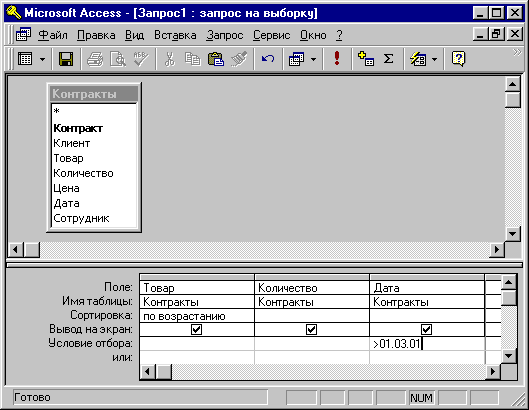529x410 pixels.
Task: Select the Дата field in the Контракты list
Action: (94, 203)
